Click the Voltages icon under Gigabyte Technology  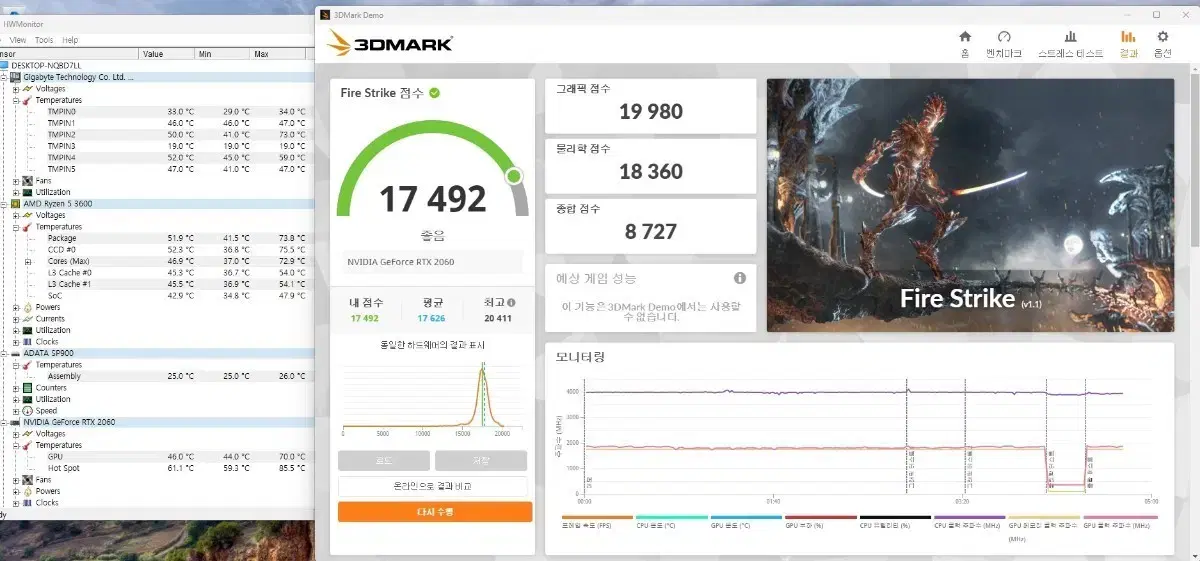(x=27, y=89)
